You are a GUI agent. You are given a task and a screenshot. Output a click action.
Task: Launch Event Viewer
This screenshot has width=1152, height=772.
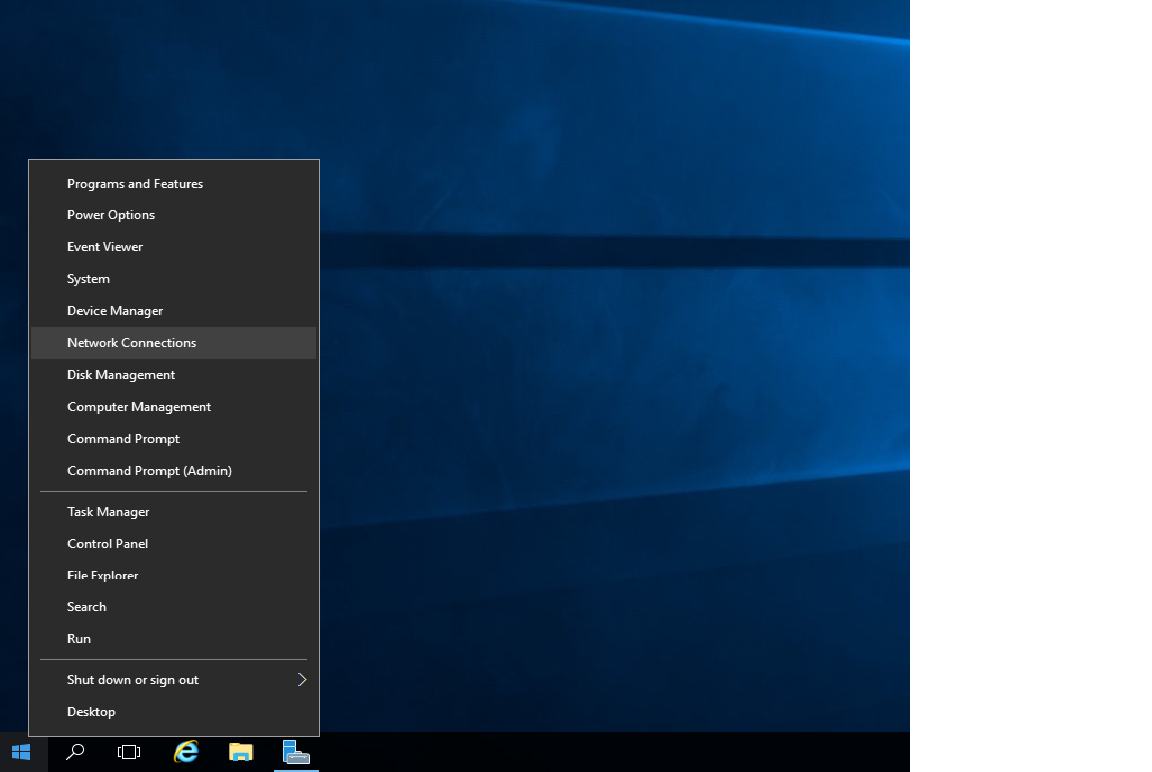tap(105, 247)
